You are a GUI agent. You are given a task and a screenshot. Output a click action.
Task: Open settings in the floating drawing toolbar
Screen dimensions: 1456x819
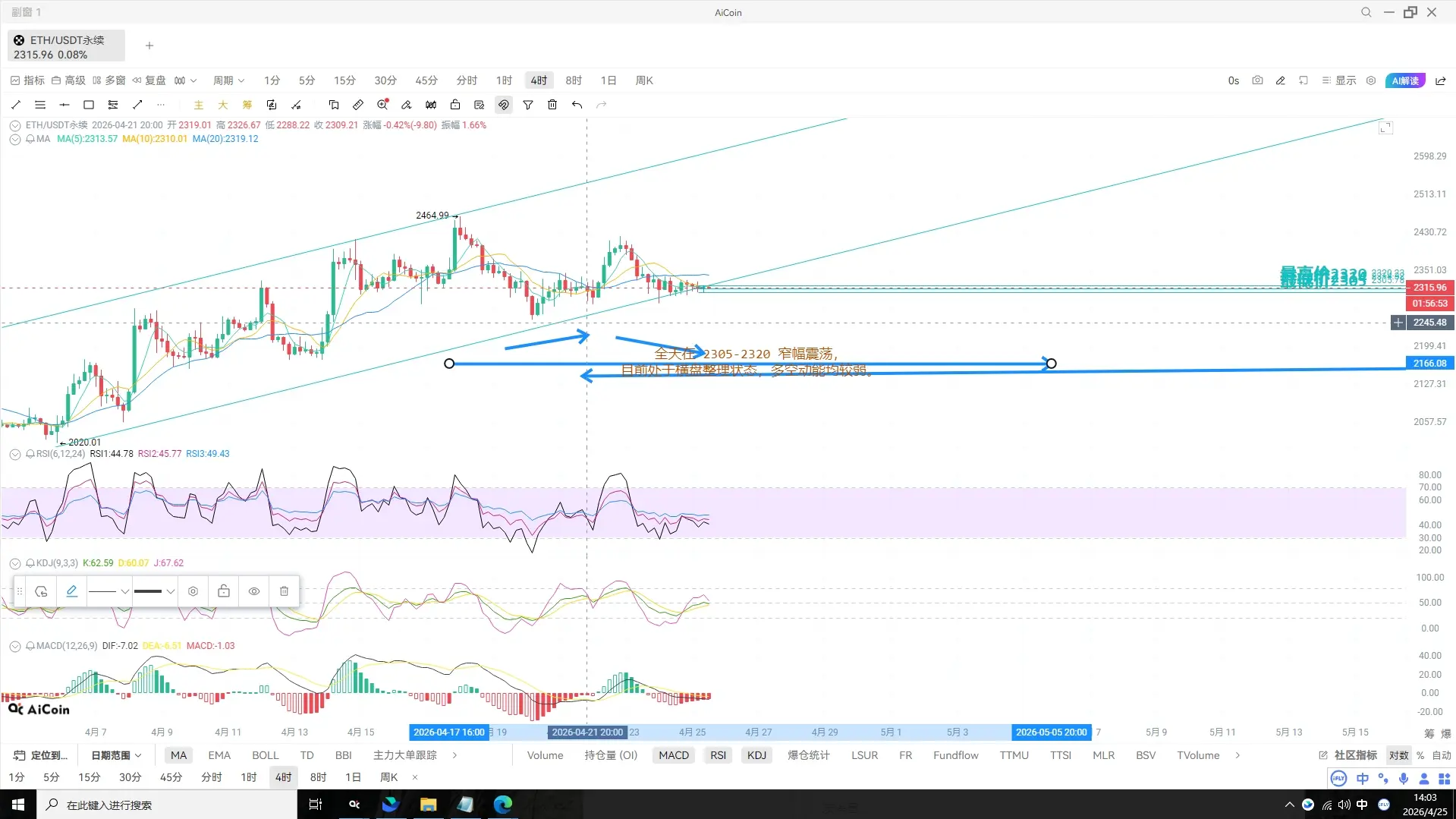pos(193,591)
